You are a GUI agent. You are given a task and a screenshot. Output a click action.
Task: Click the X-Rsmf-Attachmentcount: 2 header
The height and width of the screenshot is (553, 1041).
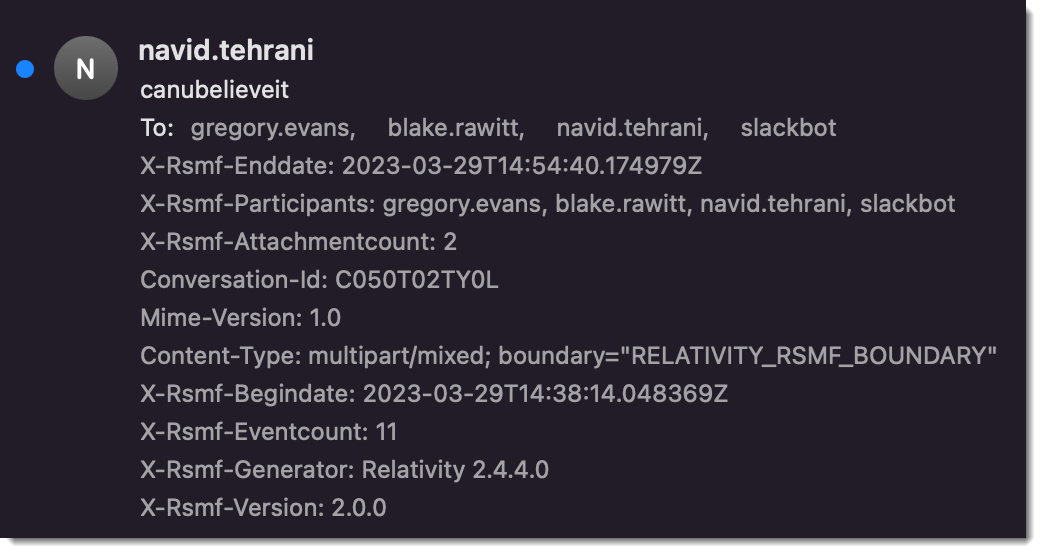point(299,242)
